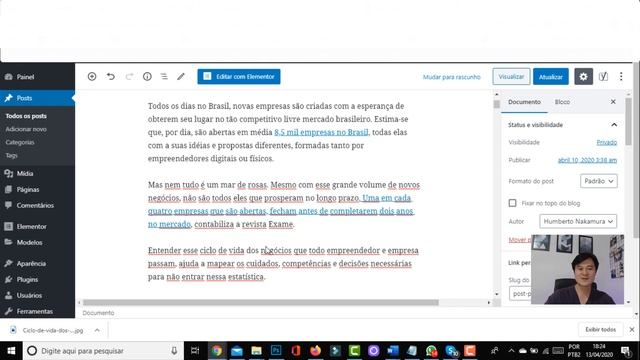Open Office from the taskbar
Image resolution: width=640 pixels, height=360 pixels.
(x=296, y=351)
